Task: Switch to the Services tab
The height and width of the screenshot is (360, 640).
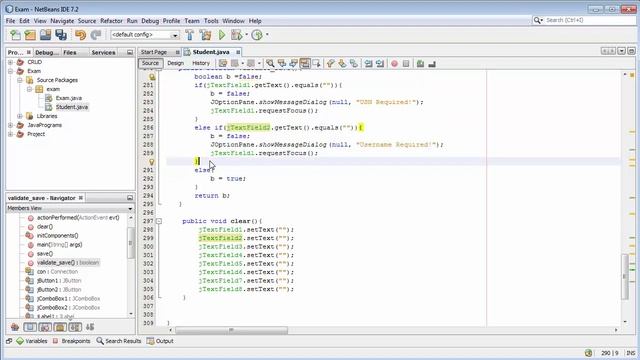Action: pos(103,52)
